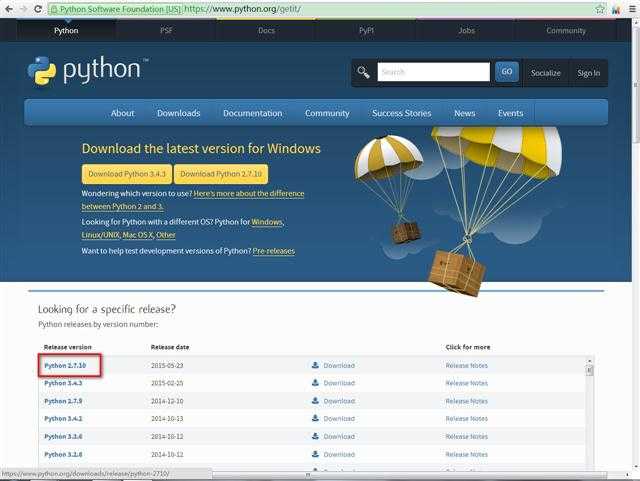The height and width of the screenshot is (481, 640).
Task: Open Release Notes for Python 2.7.9
Action: 467,401
